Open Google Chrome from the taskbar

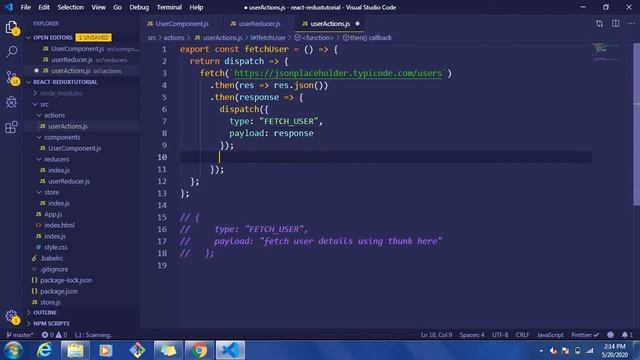pyautogui.click(x=200, y=350)
